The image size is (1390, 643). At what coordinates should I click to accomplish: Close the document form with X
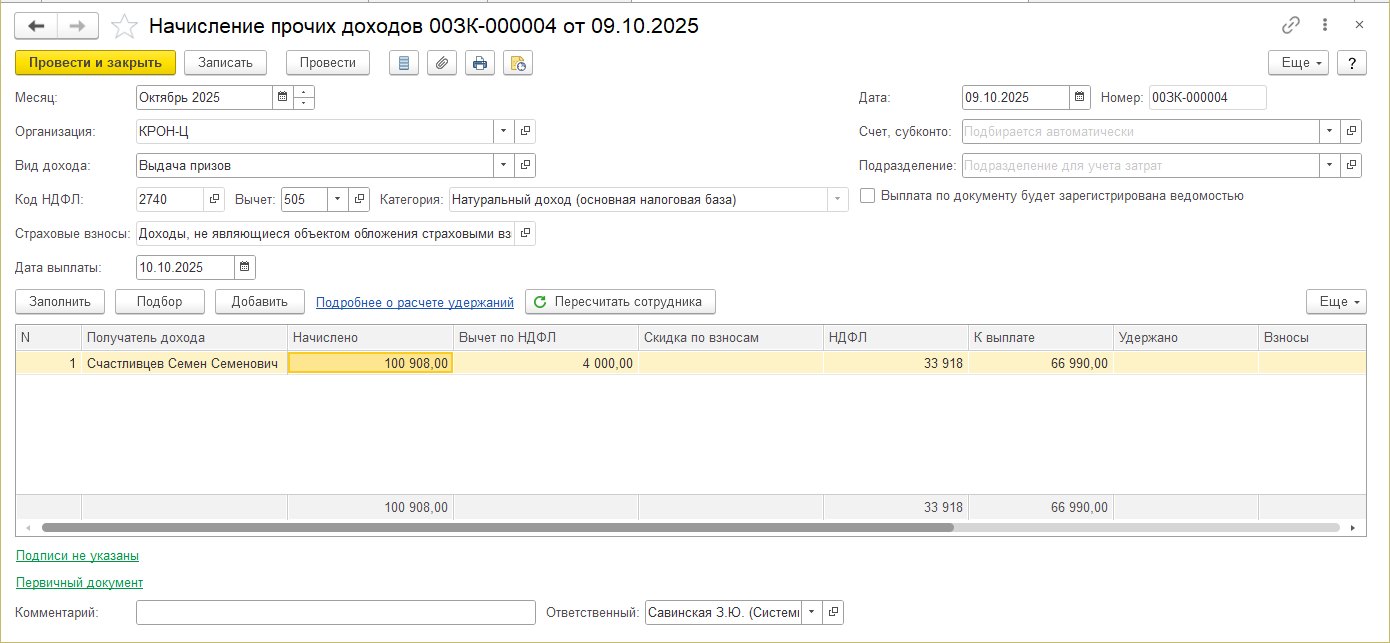pos(1359,26)
